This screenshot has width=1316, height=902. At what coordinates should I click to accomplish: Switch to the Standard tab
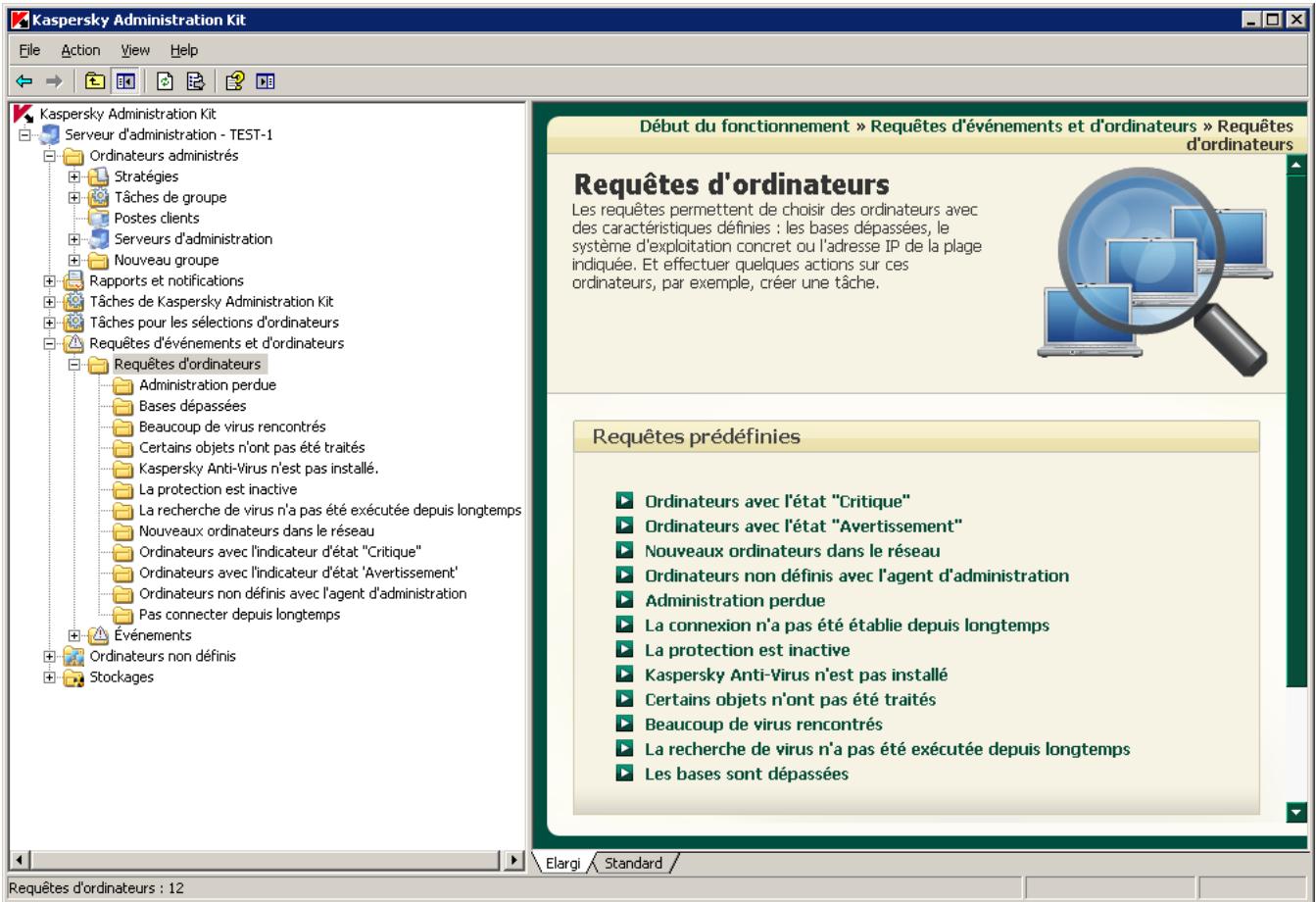pyautogui.click(x=632, y=864)
